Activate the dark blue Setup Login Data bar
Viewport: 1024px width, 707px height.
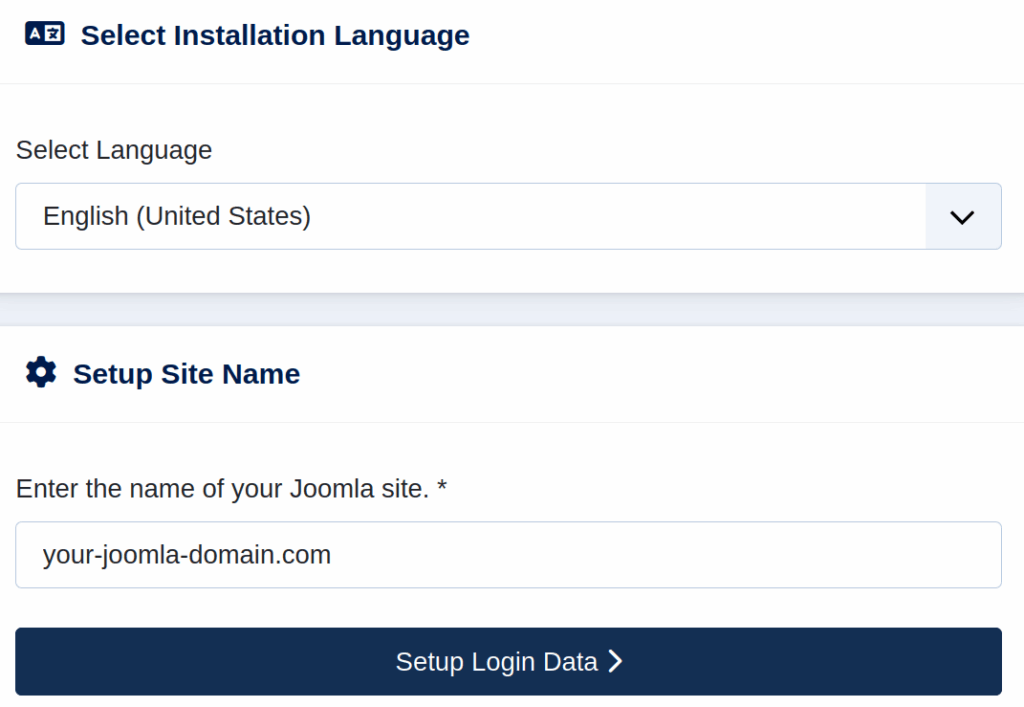click(x=508, y=661)
